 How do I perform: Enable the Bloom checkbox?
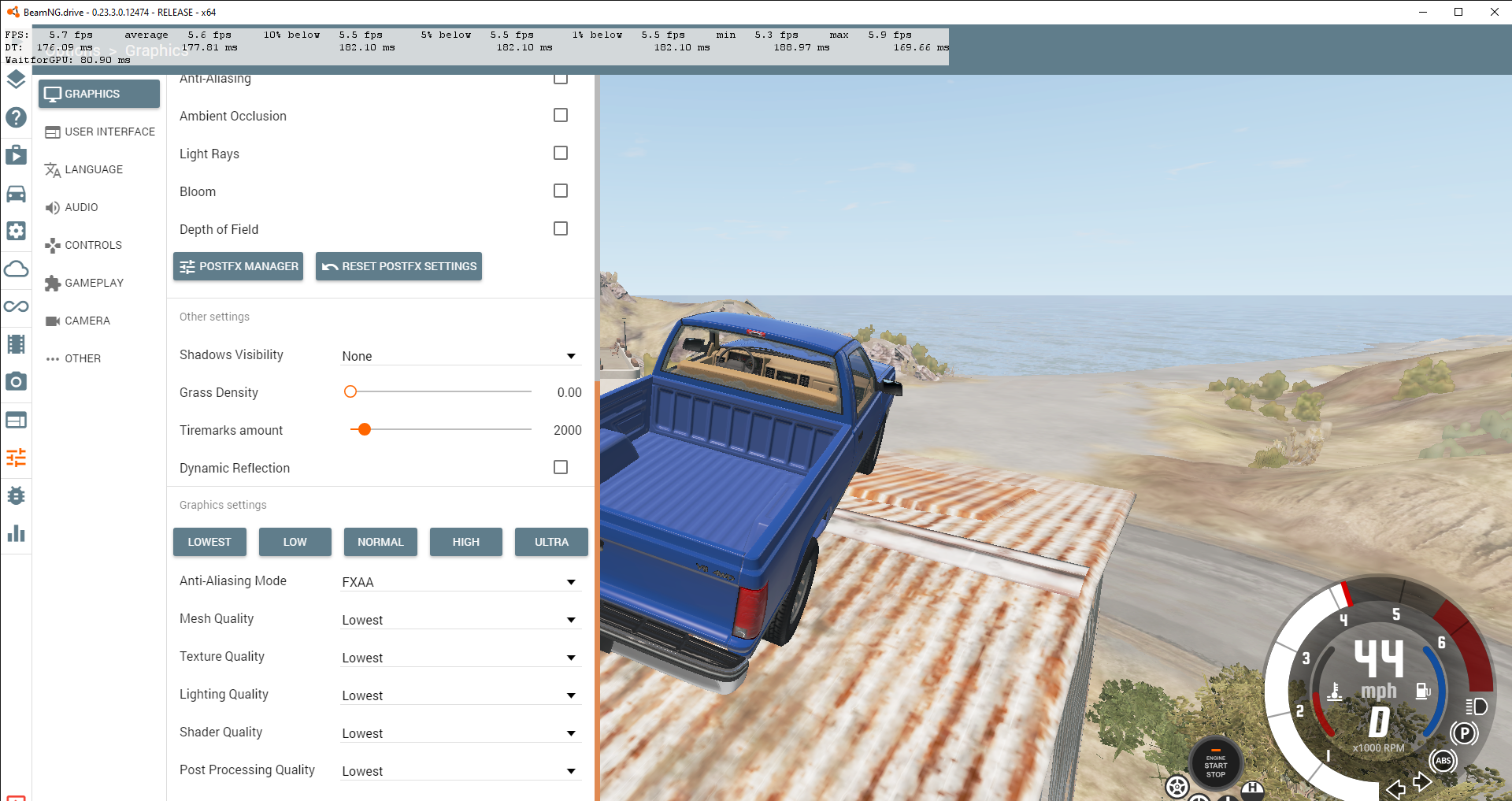click(x=561, y=191)
